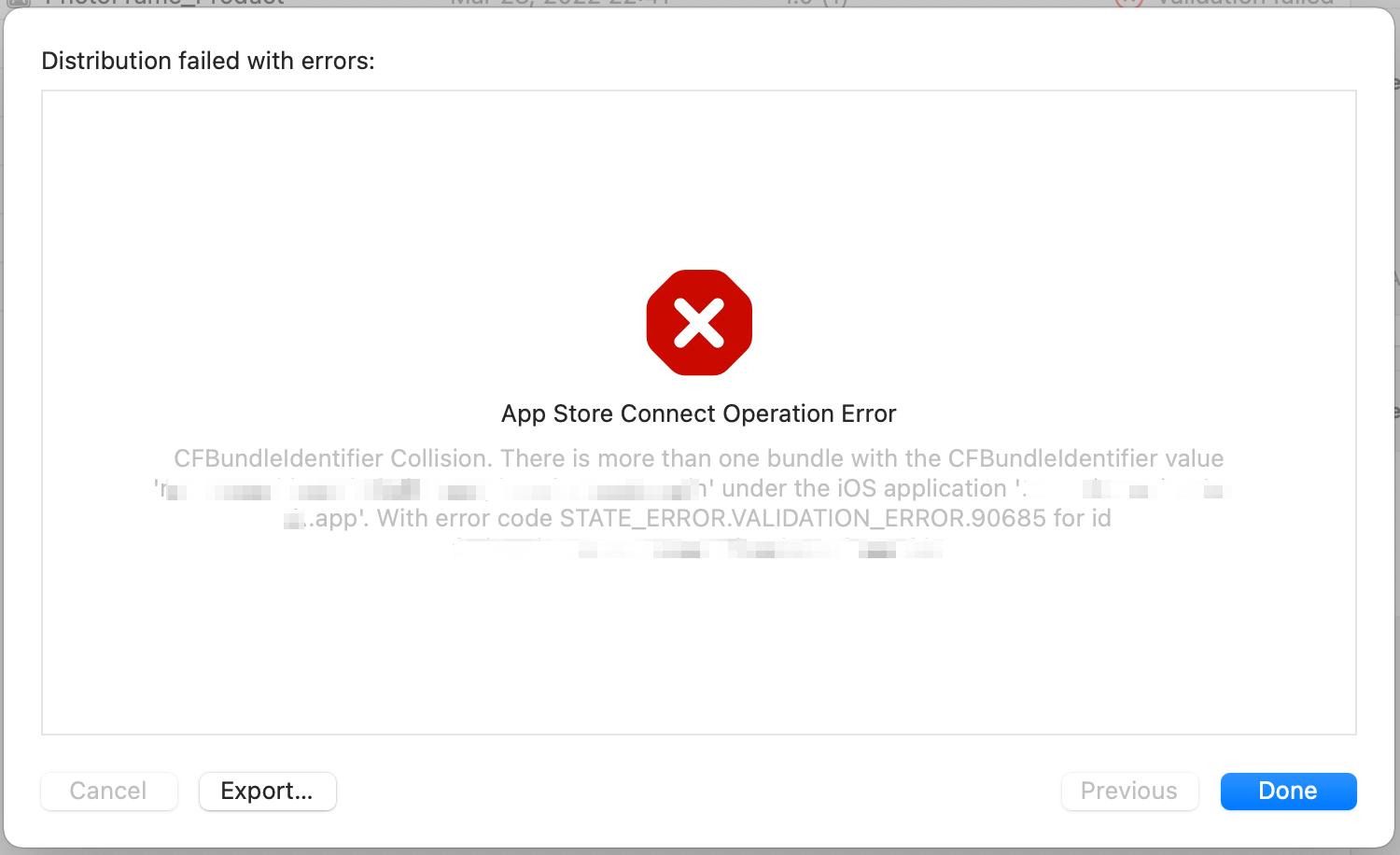Go back with the Previous button

1129,792
